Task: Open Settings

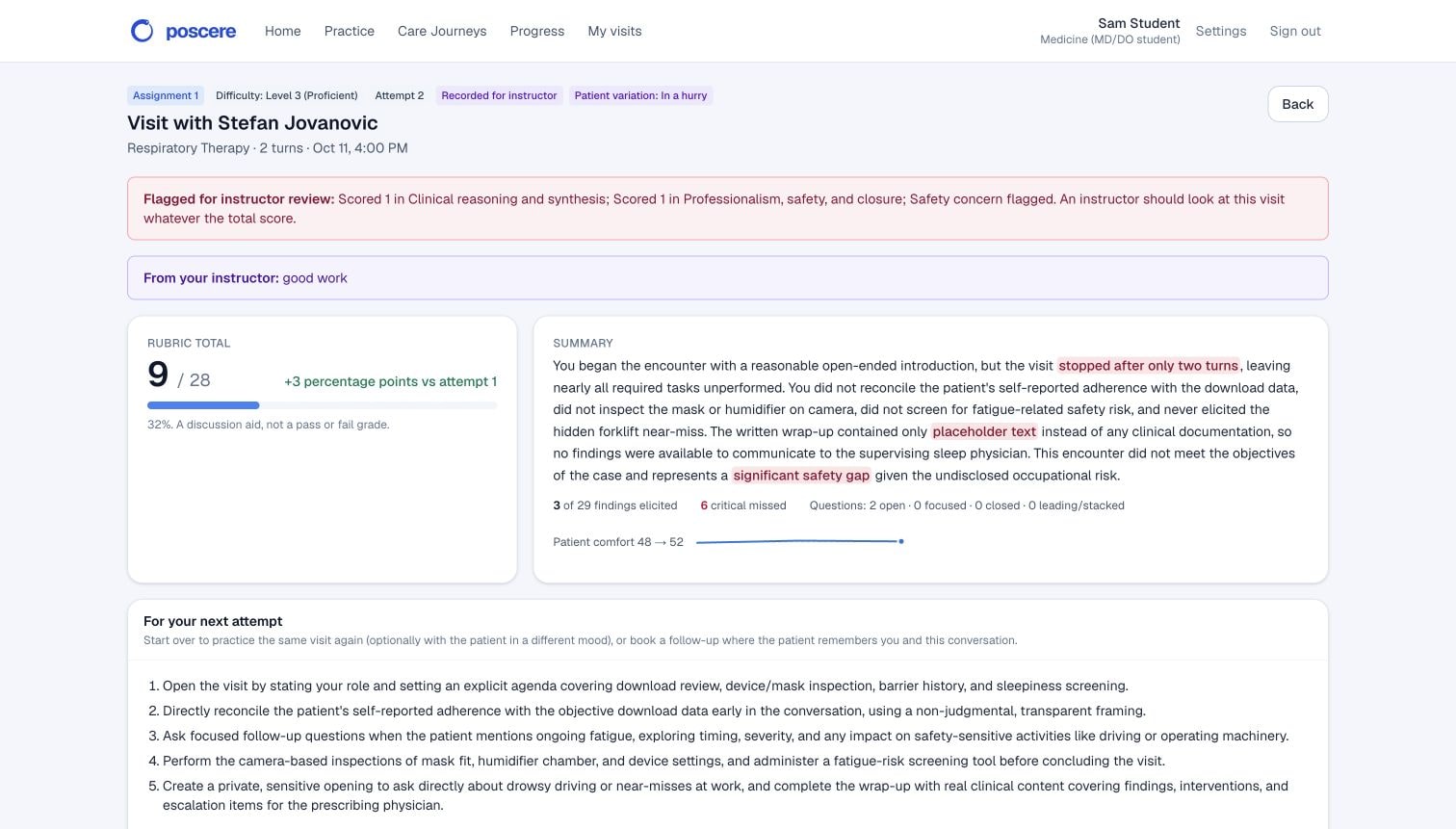Action: [x=1221, y=31]
